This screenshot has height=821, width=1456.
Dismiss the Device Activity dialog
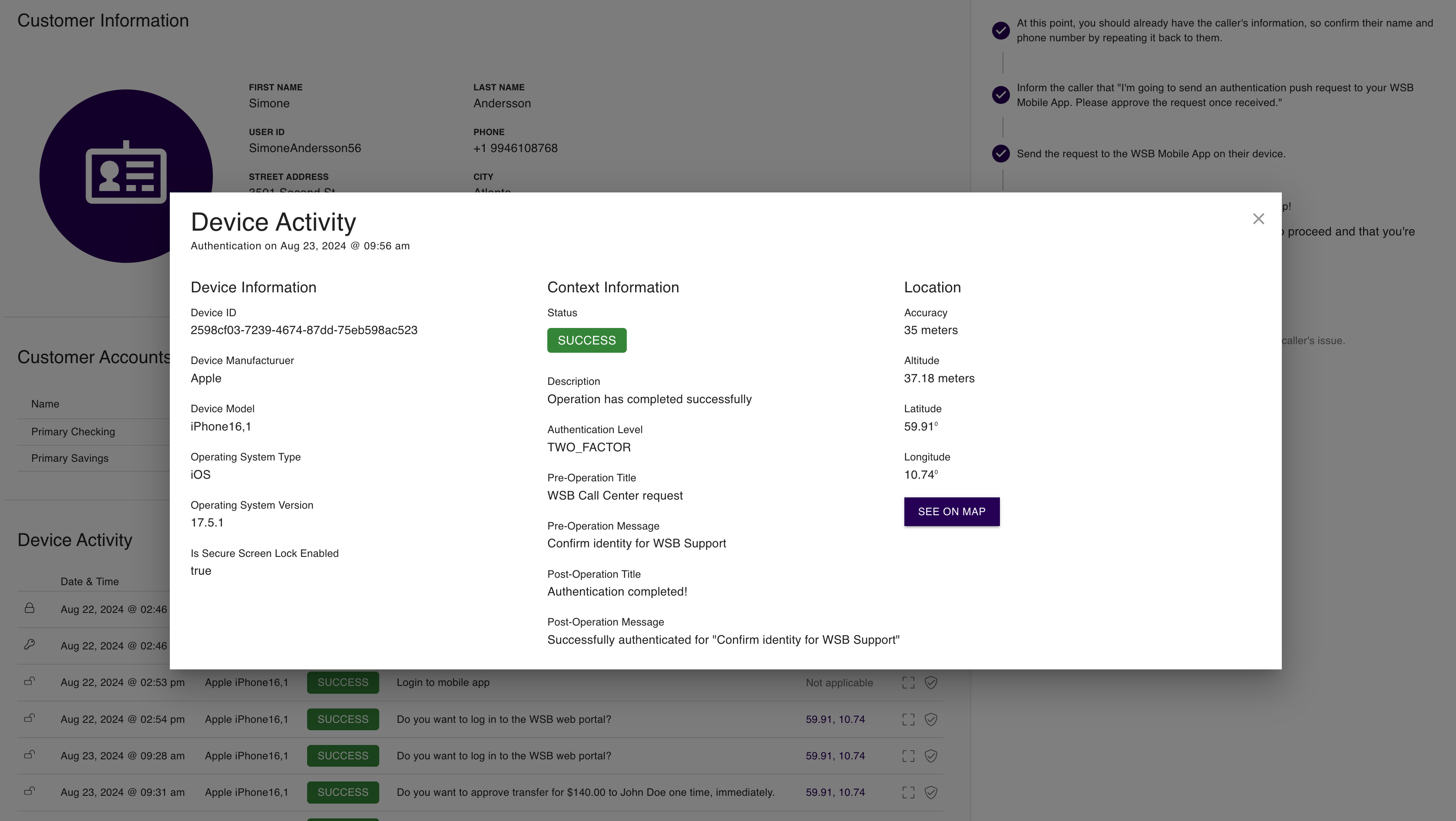pyautogui.click(x=1258, y=219)
